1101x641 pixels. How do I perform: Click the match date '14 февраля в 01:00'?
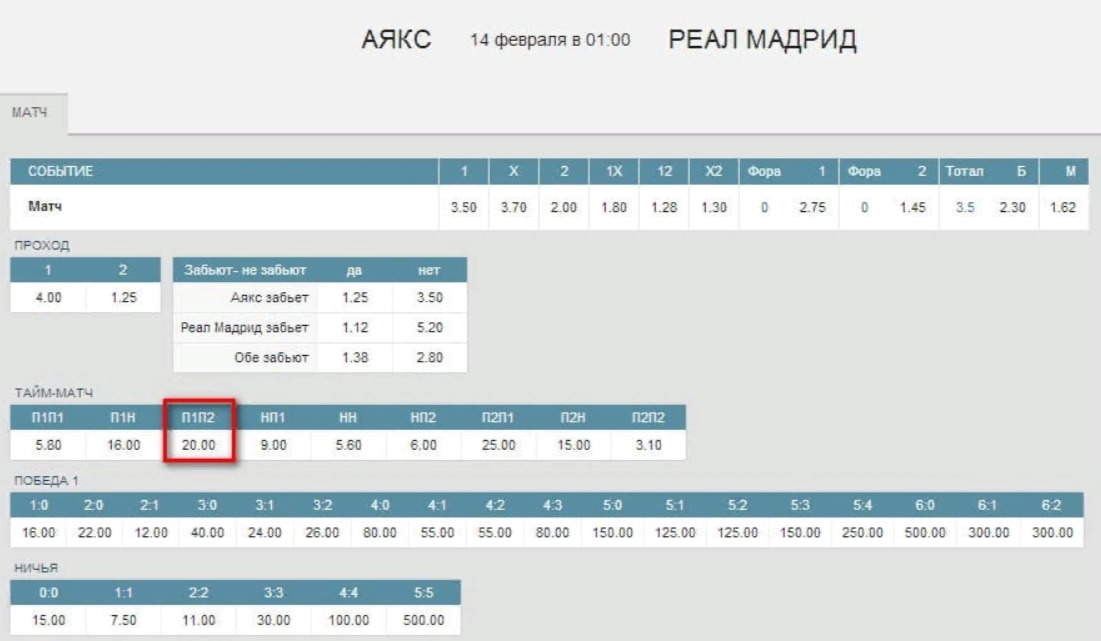click(550, 40)
